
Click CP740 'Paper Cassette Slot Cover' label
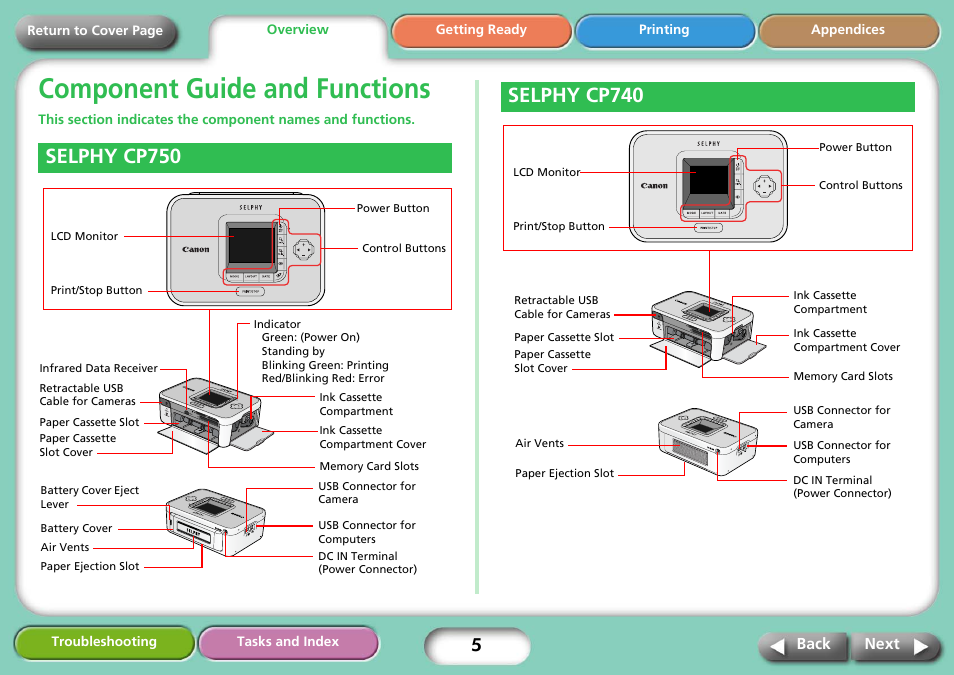click(552, 362)
